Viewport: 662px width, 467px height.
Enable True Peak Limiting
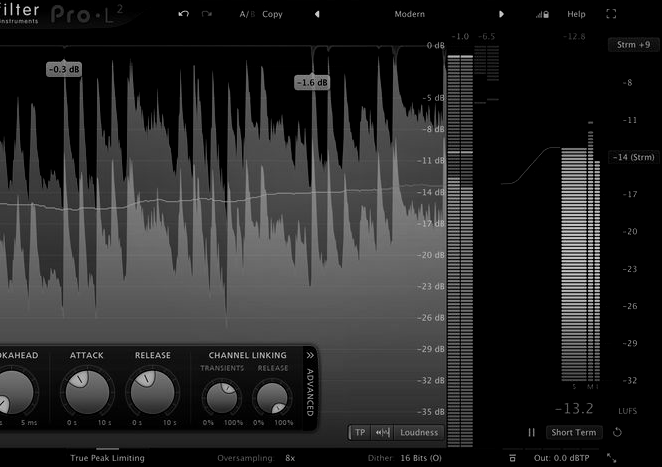click(107, 457)
